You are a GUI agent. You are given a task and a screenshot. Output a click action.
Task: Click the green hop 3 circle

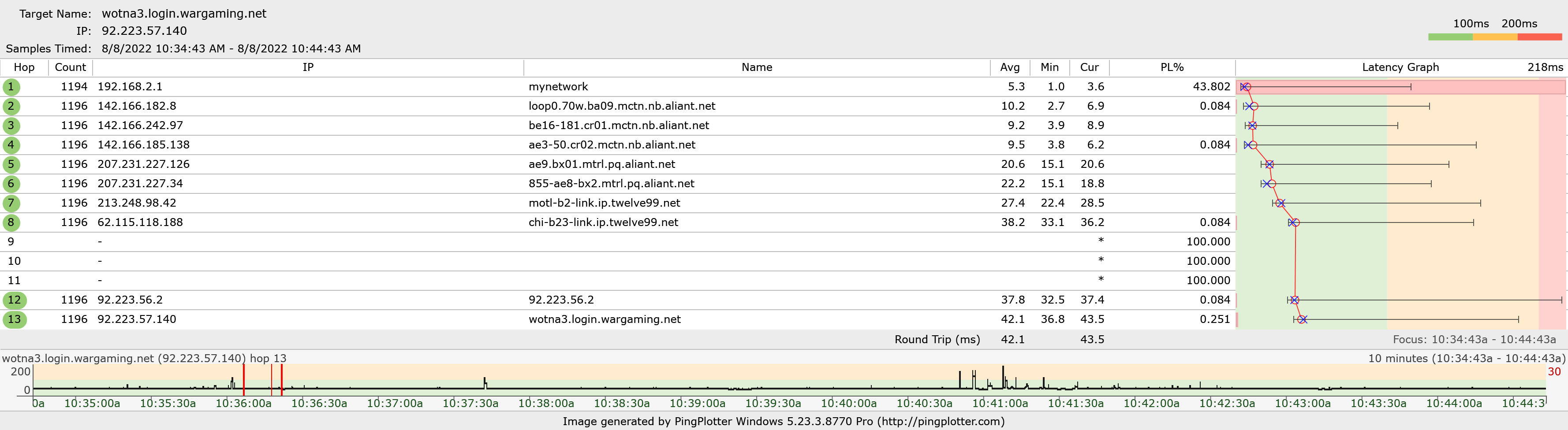click(11, 126)
